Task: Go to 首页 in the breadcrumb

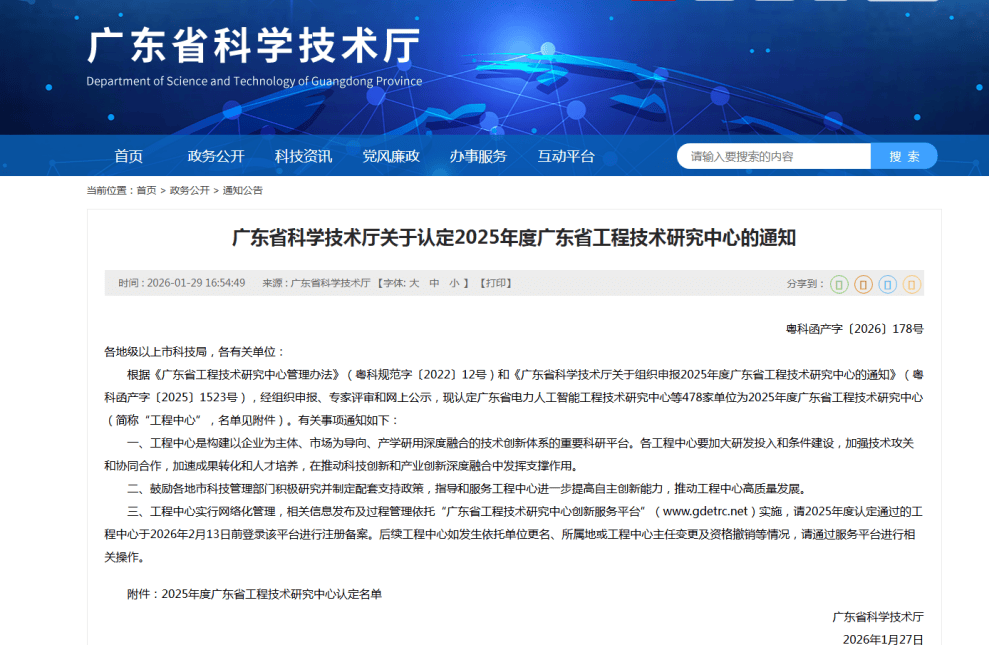Action: coord(146,190)
